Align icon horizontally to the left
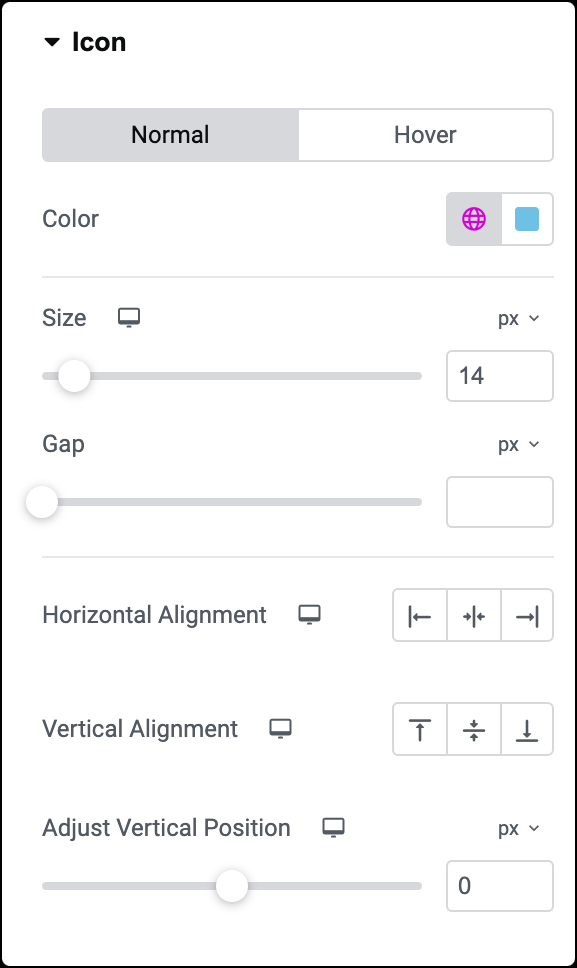 pyautogui.click(x=420, y=615)
